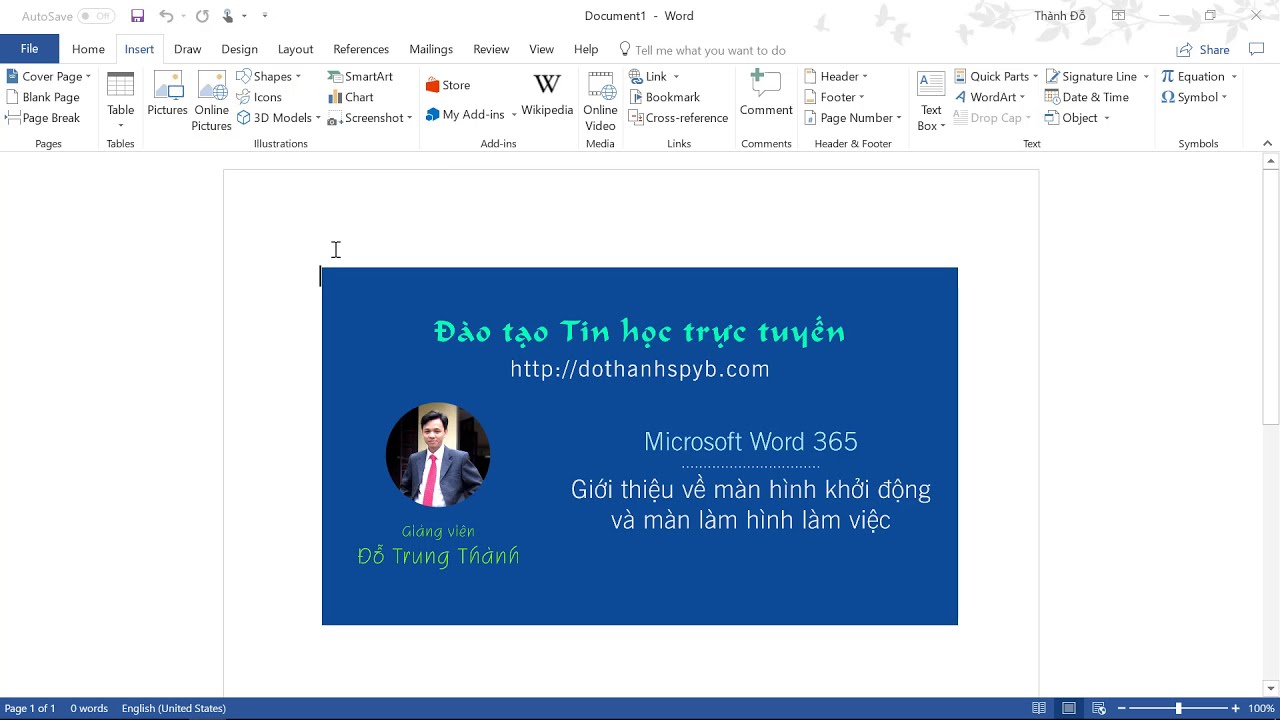
Task: Click the Online Video icon
Action: pos(600,100)
